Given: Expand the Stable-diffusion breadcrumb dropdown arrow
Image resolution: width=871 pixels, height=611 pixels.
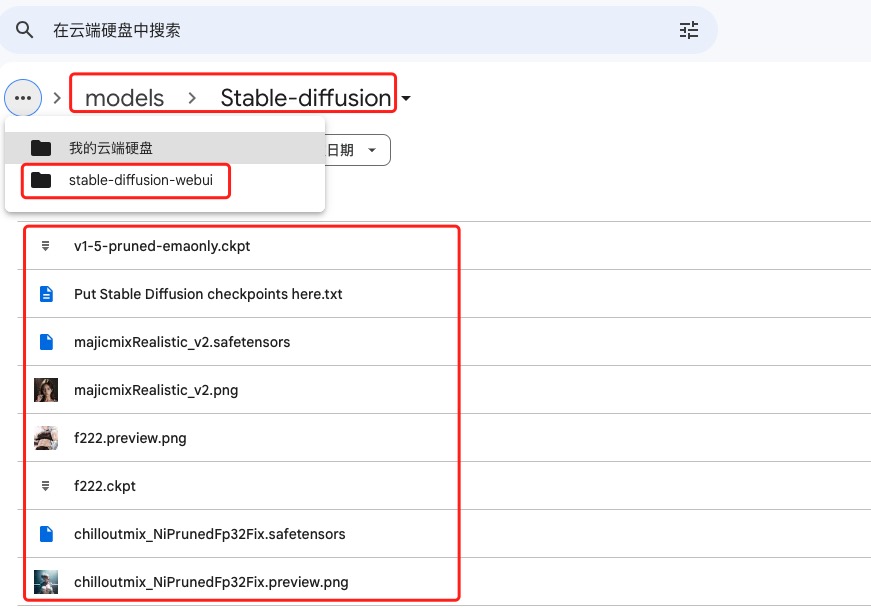Looking at the screenshot, I should tap(406, 98).
